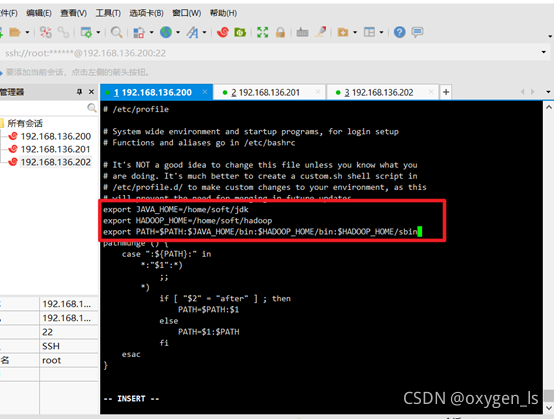This screenshot has height=419, width=554.
Task: Click the Reconnect chain-link icon
Action: click(63, 33)
